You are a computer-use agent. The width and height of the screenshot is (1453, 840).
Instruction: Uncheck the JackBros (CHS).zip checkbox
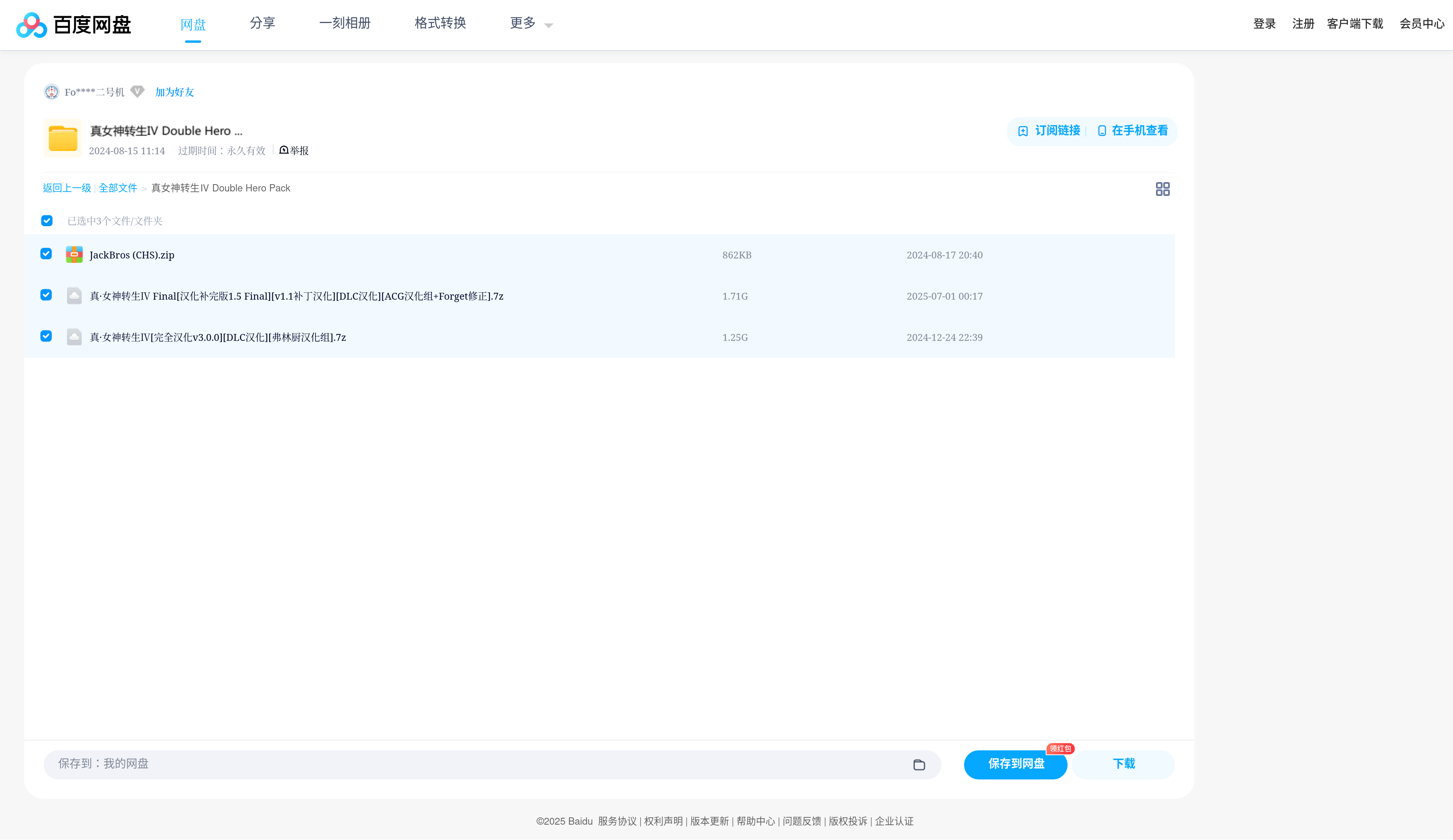(x=46, y=254)
